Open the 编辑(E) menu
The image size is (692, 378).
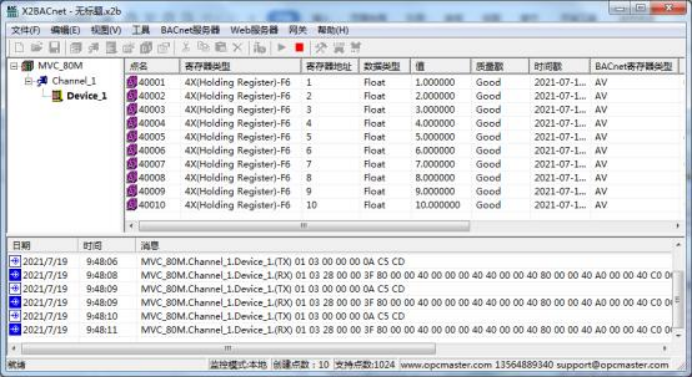pos(65,30)
